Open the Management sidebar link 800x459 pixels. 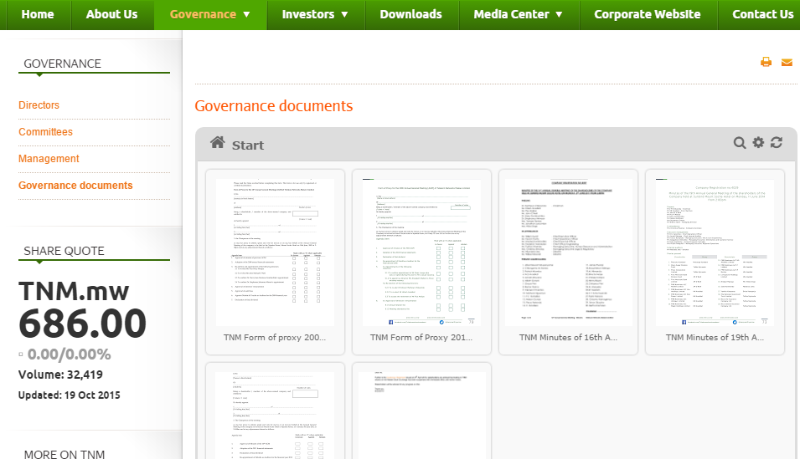[x=48, y=159]
